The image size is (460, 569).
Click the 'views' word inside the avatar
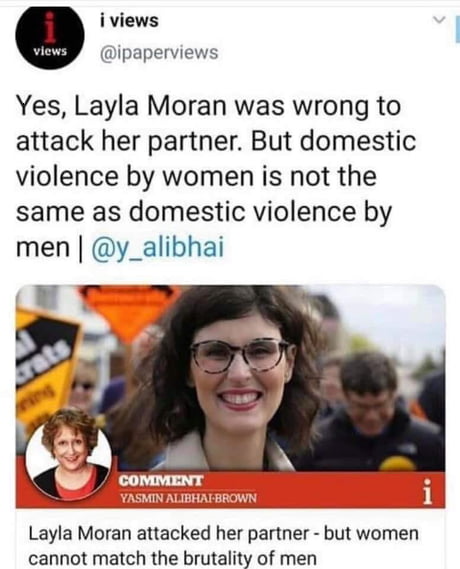[50, 51]
